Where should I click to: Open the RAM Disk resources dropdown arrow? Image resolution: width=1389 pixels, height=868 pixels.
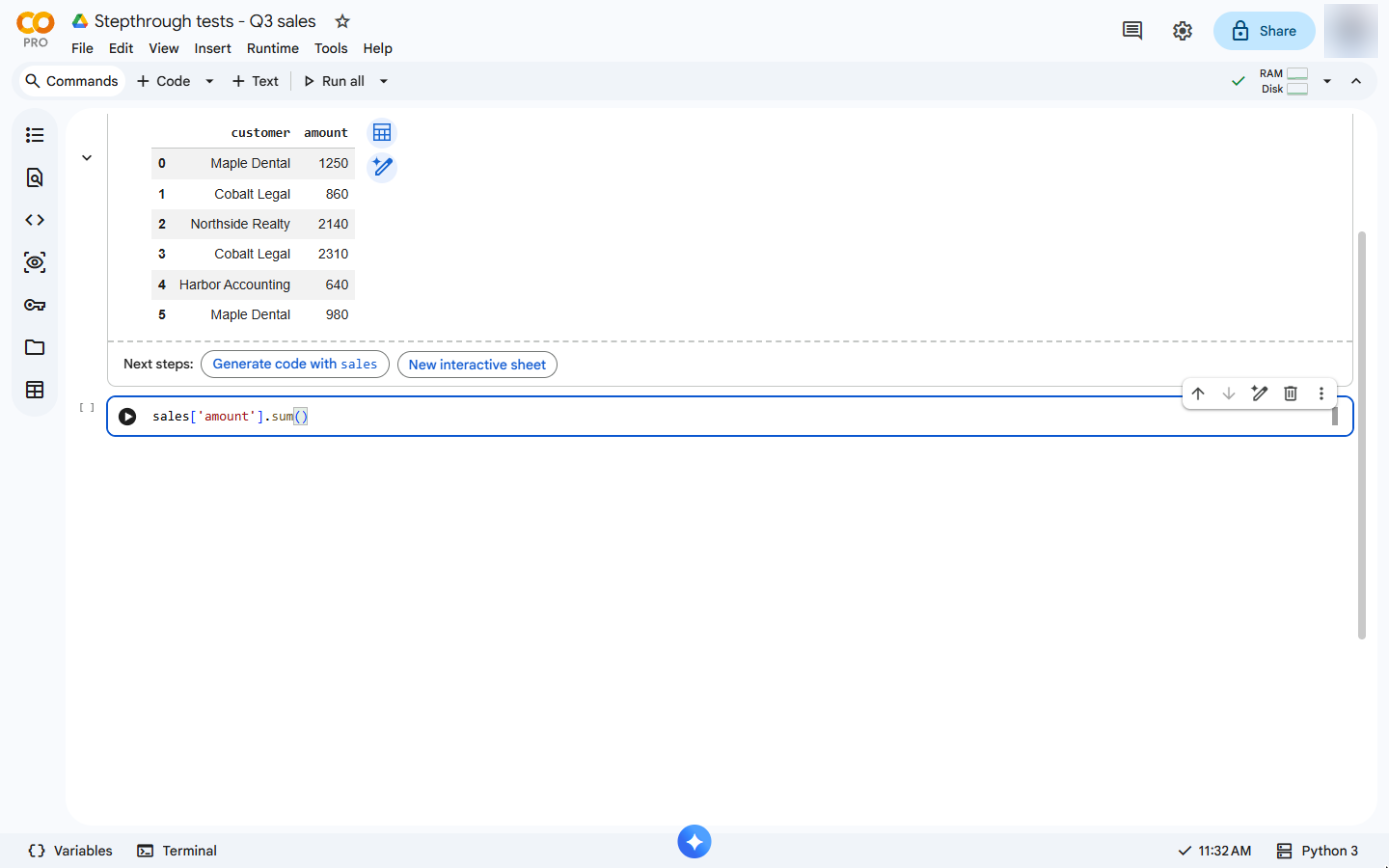tap(1327, 81)
